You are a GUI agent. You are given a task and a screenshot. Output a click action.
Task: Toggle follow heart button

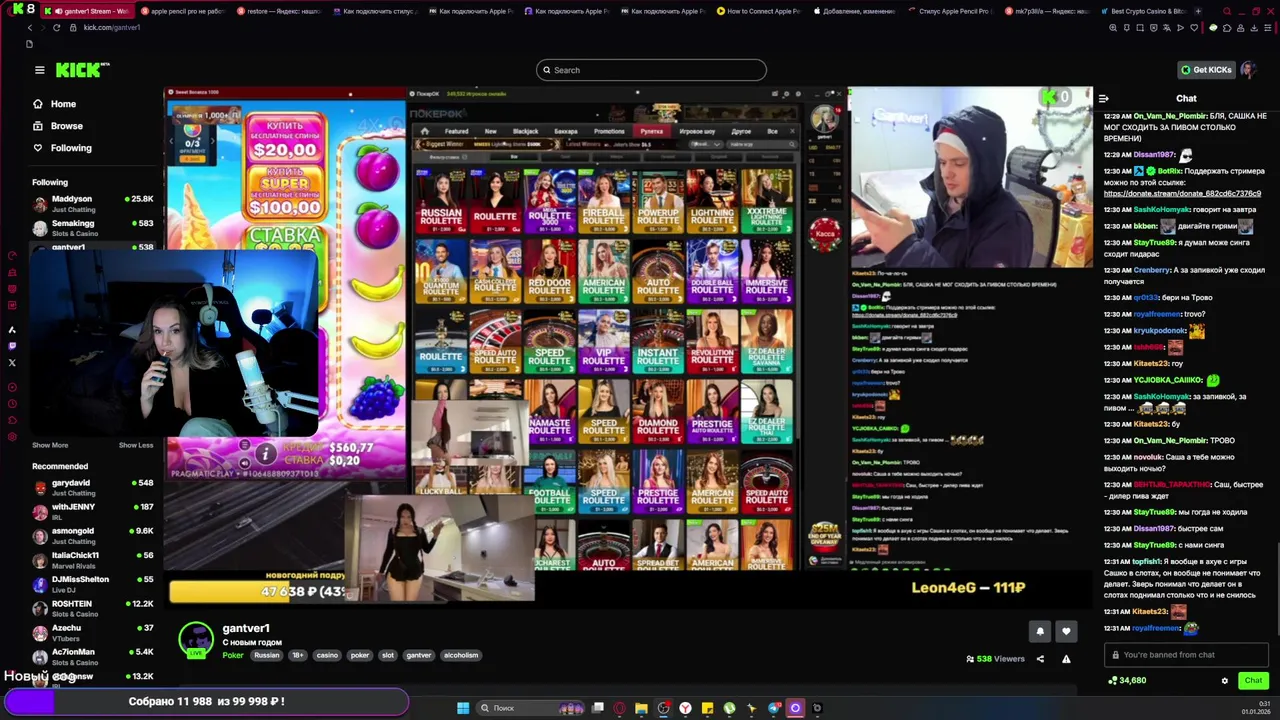(x=1066, y=631)
